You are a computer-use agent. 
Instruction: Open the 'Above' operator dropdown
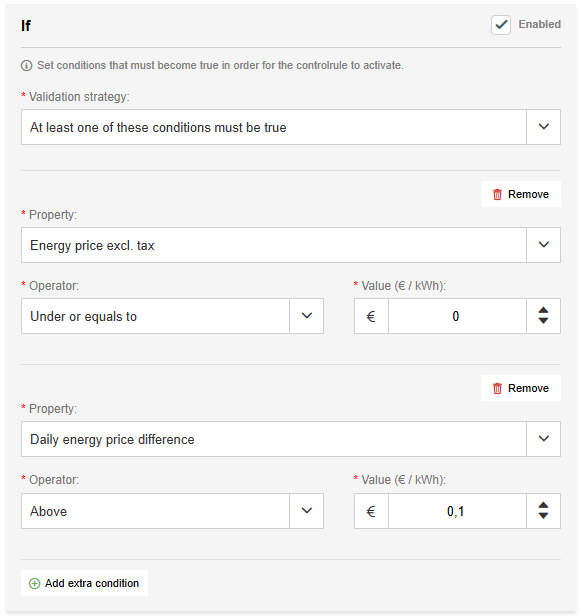point(172,511)
